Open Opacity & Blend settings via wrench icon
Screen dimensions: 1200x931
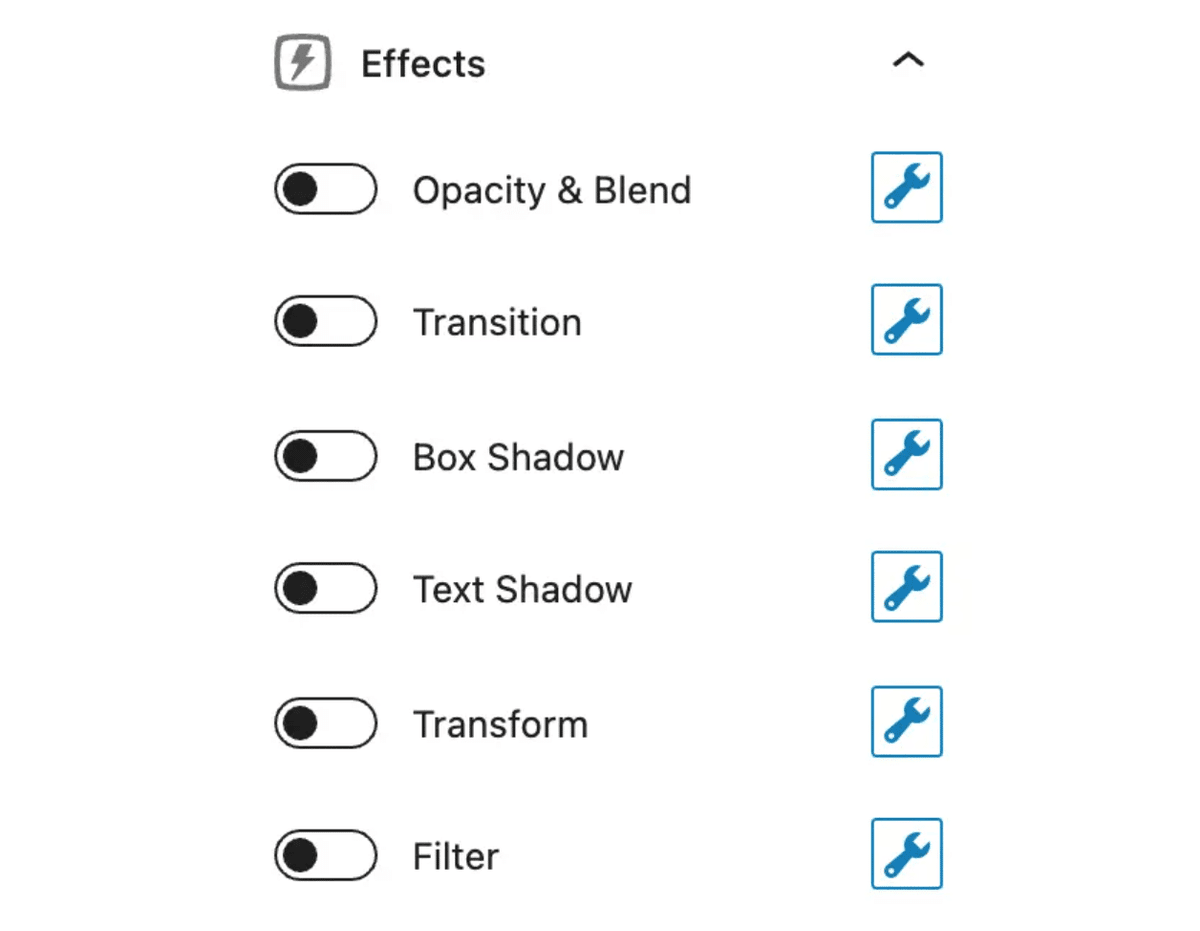click(x=906, y=188)
